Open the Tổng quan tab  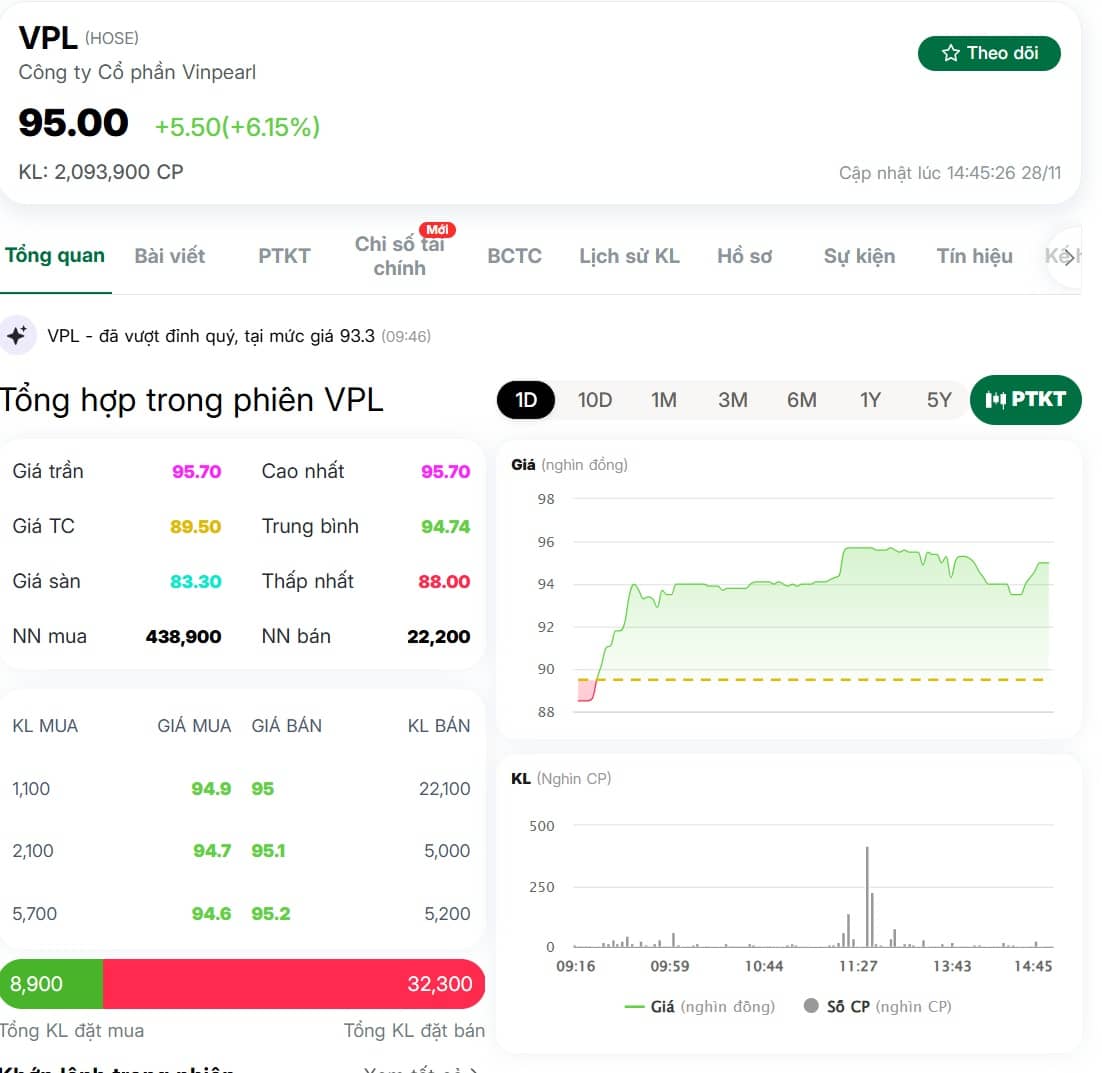click(x=55, y=255)
